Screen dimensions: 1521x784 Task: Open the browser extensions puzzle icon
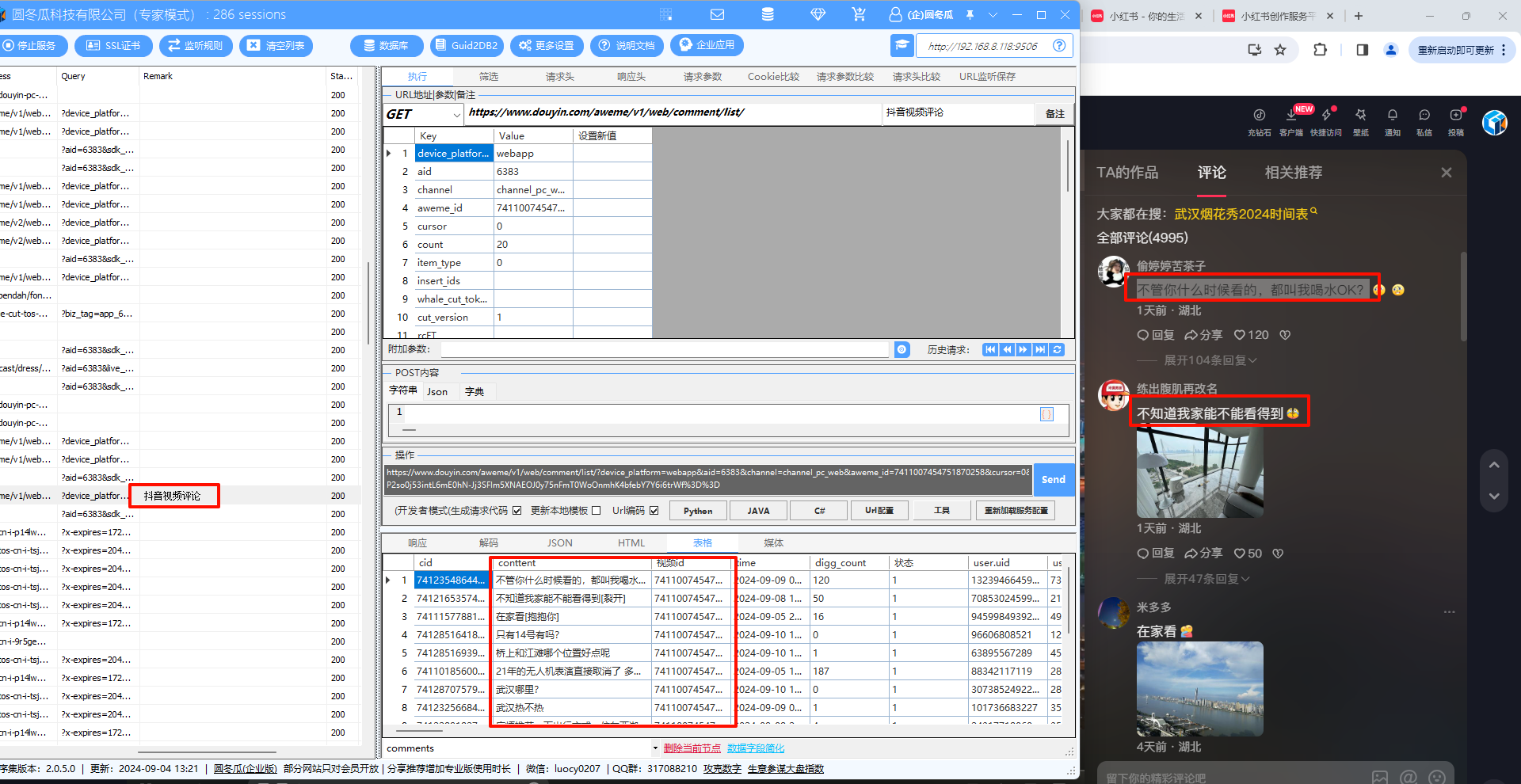(x=1320, y=50)
